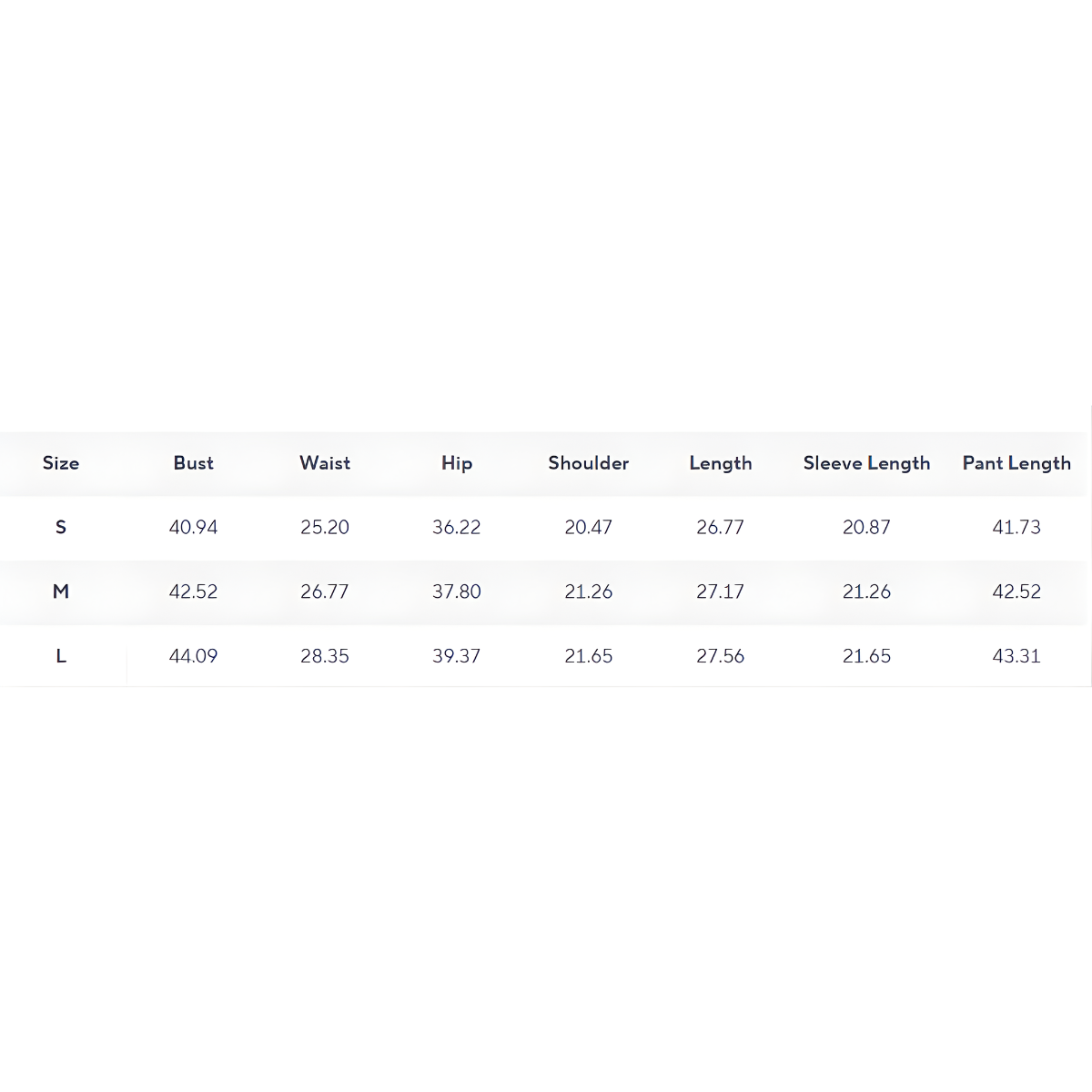
Task: Select the length value 27.56 for size L
Action: pyautogui.click(x=721, y=656)
